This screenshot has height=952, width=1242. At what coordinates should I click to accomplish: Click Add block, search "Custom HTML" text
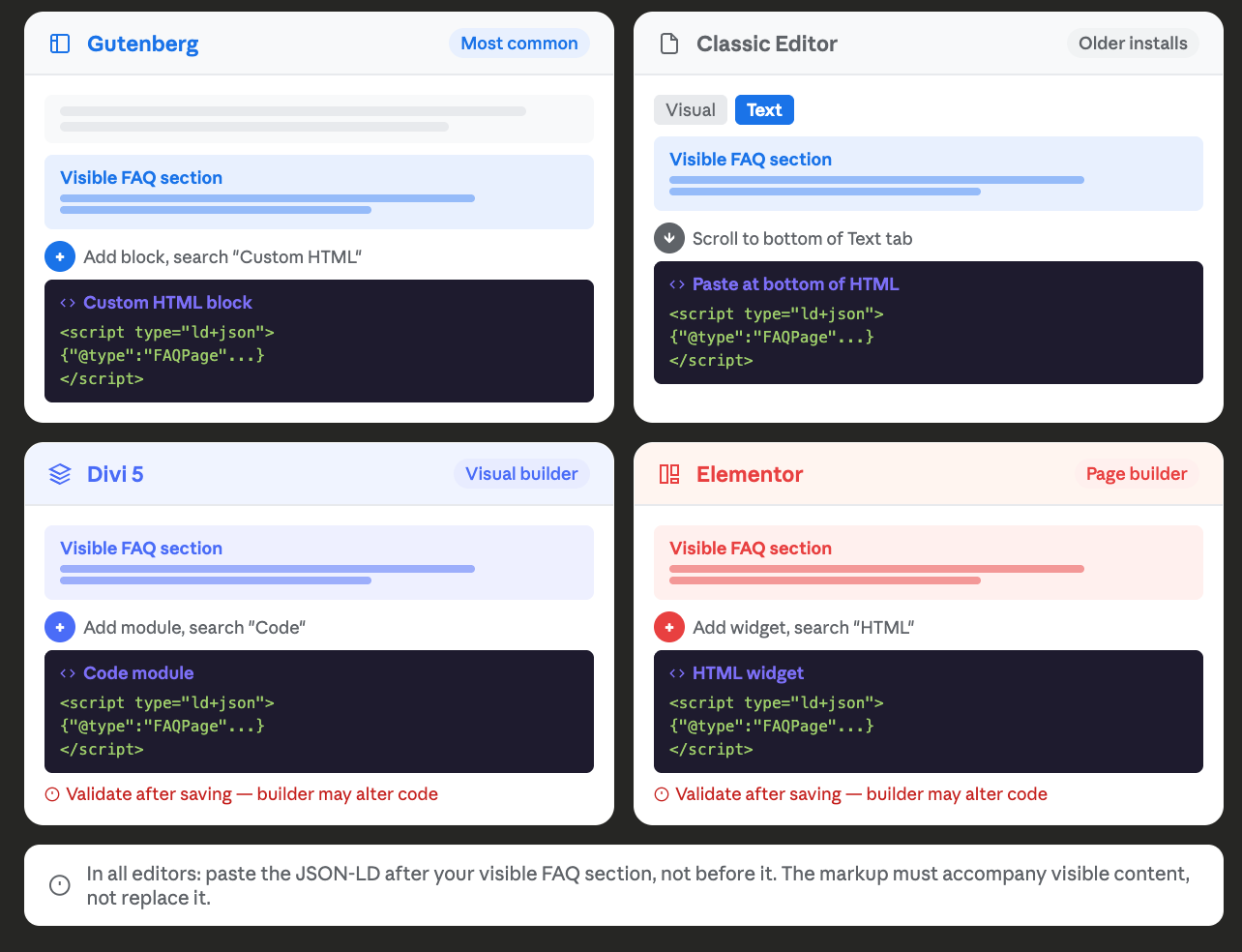point(222,257)
